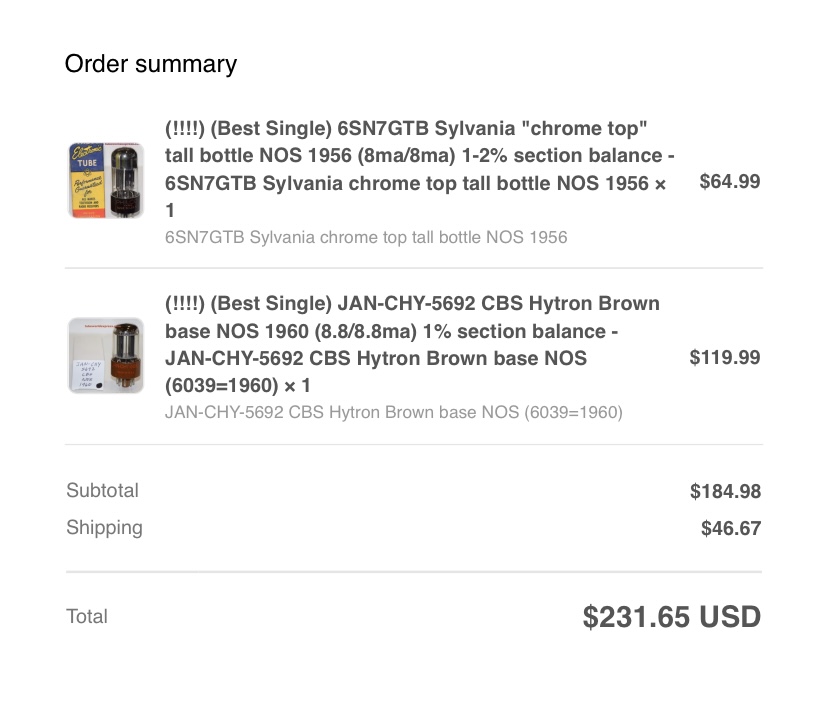This screenshot has height=714, width=828.
Task: Click the $46.67 shipping cost
Action: tap(731, 528)
